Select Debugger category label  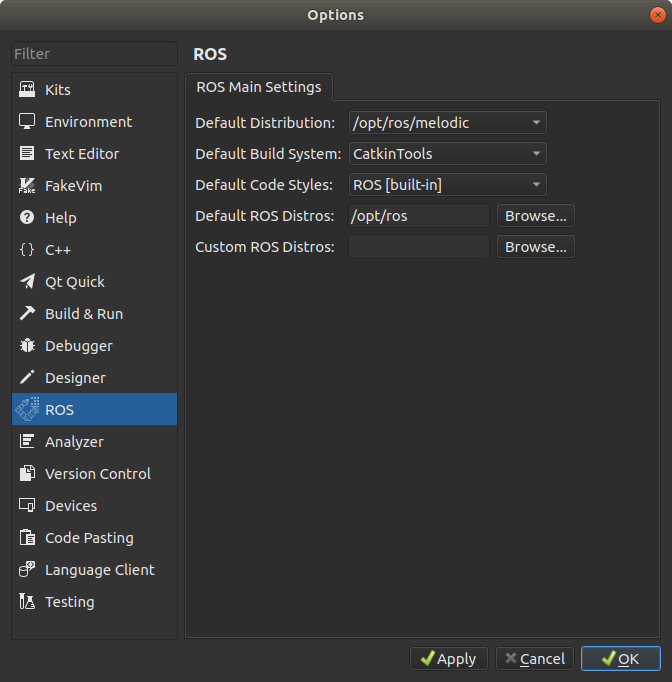79,346
